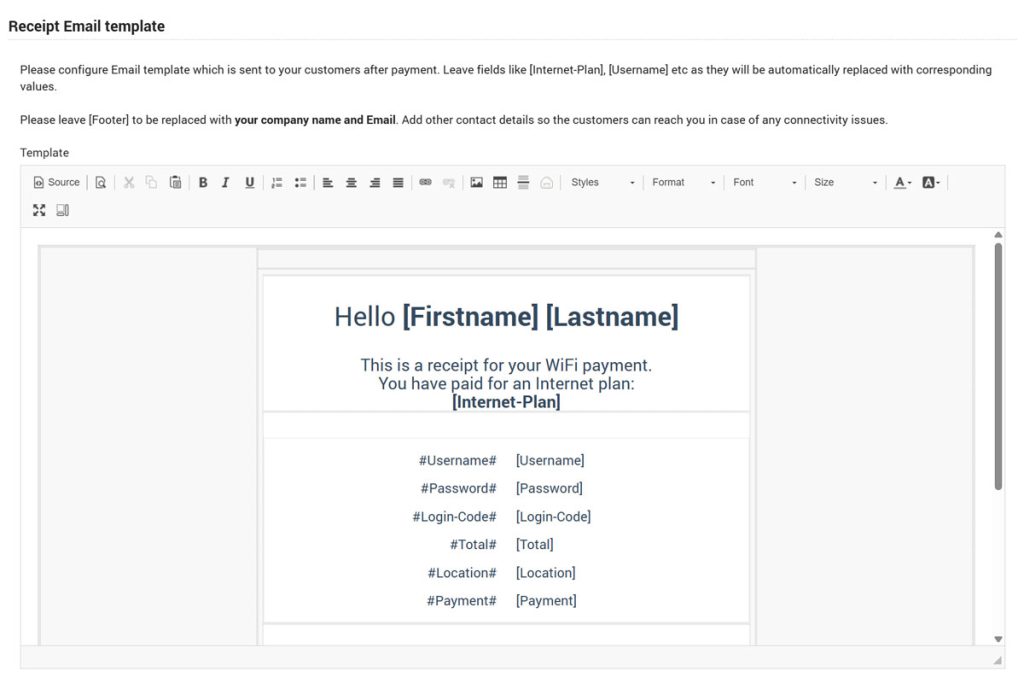Maximize the editor to full screen
The image size is (1024, 683).
tap(39, 210)
